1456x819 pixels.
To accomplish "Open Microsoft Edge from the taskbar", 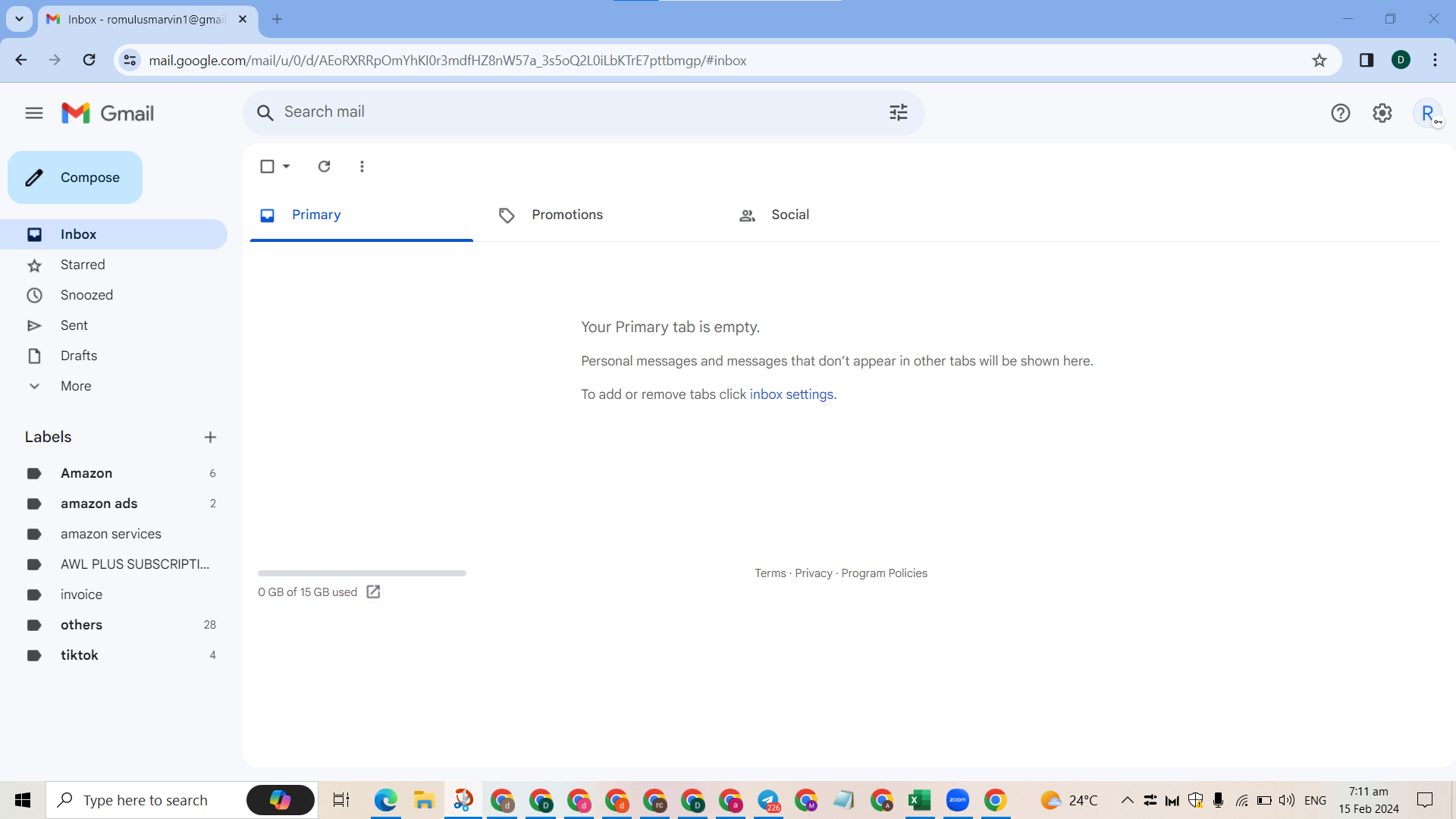I will [x=385, y=800].
